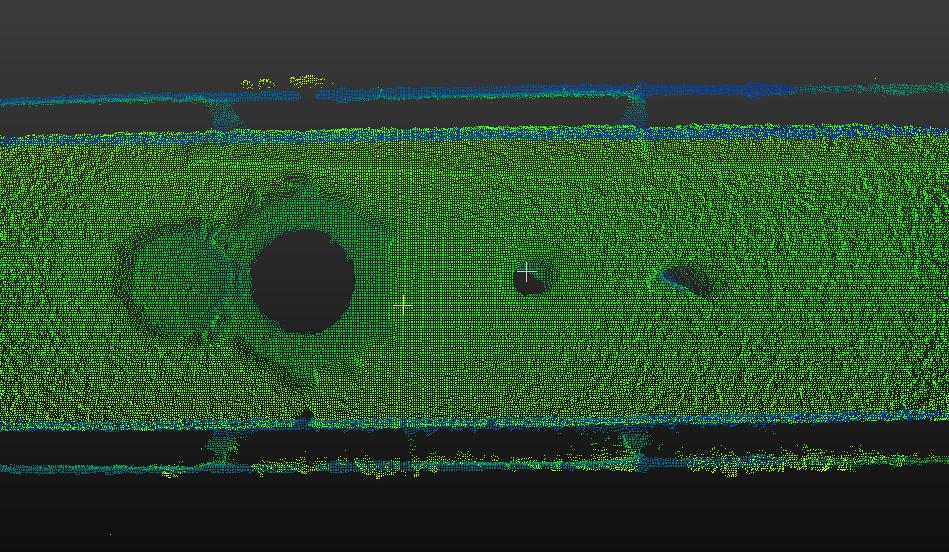Click the upper-right bracket joining rail and surface
The height and width of the screenshot is (552, 949).
click(x=632, y=110)
